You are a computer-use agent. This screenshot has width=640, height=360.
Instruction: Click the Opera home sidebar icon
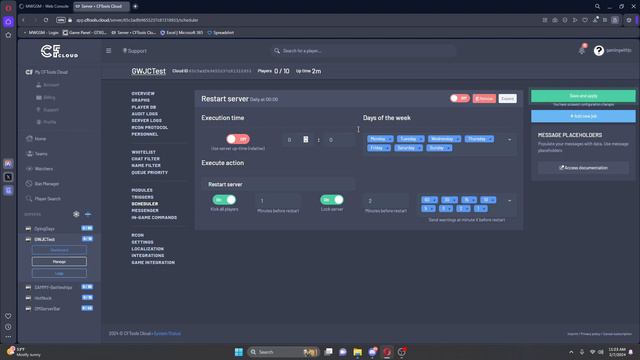(8, 22)
